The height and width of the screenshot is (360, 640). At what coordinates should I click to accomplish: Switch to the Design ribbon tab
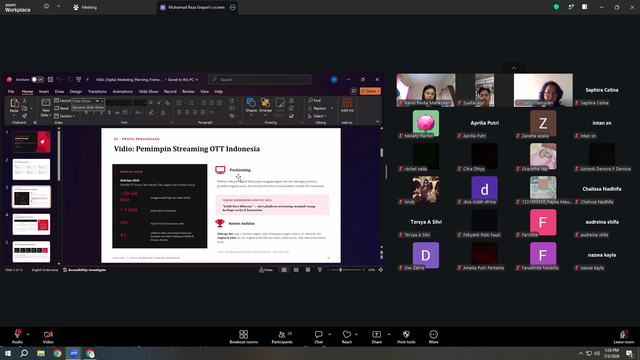(76, 91)
